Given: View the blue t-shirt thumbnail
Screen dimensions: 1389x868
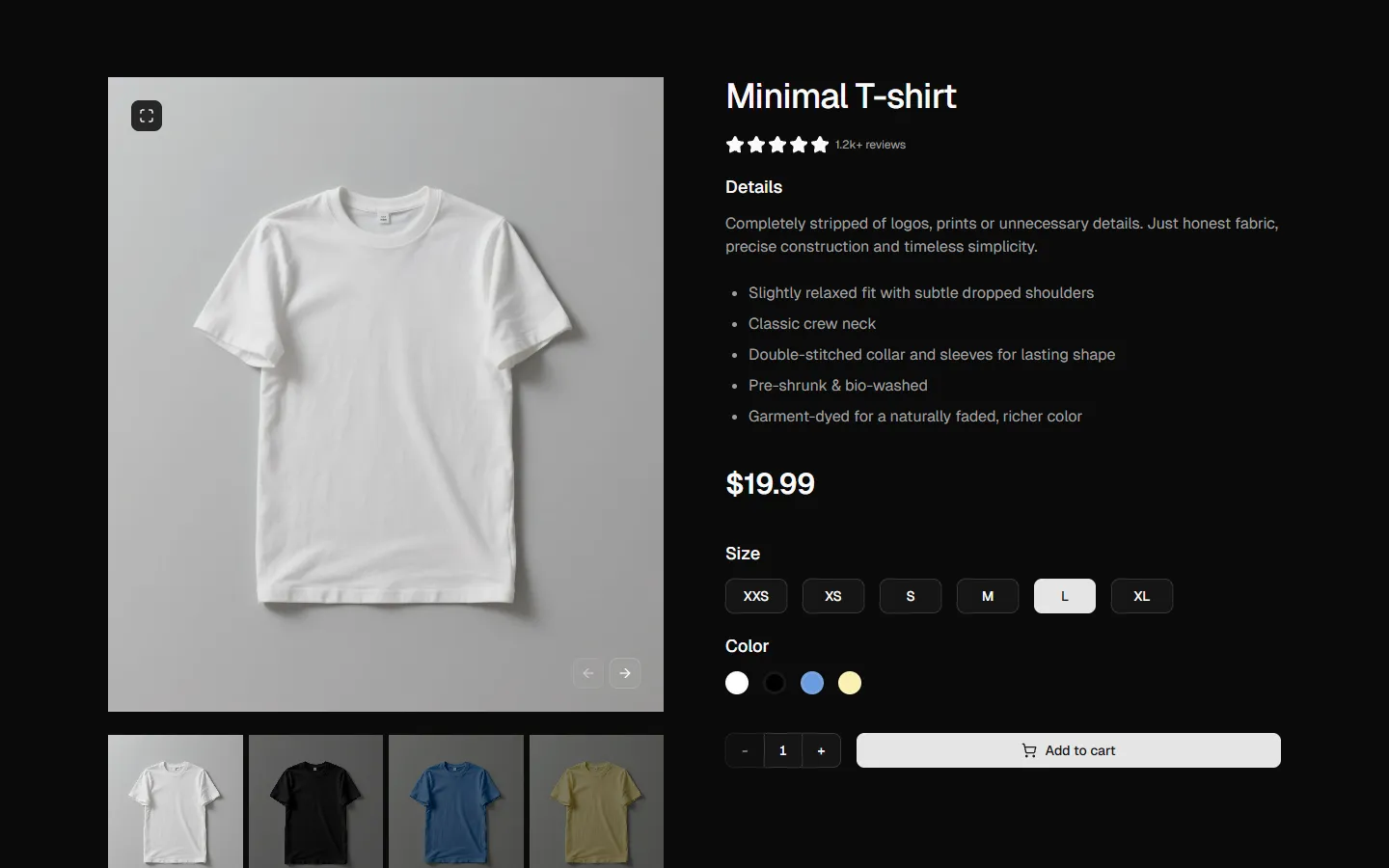Looking at the screenshot, I should [x=455, y=801].
